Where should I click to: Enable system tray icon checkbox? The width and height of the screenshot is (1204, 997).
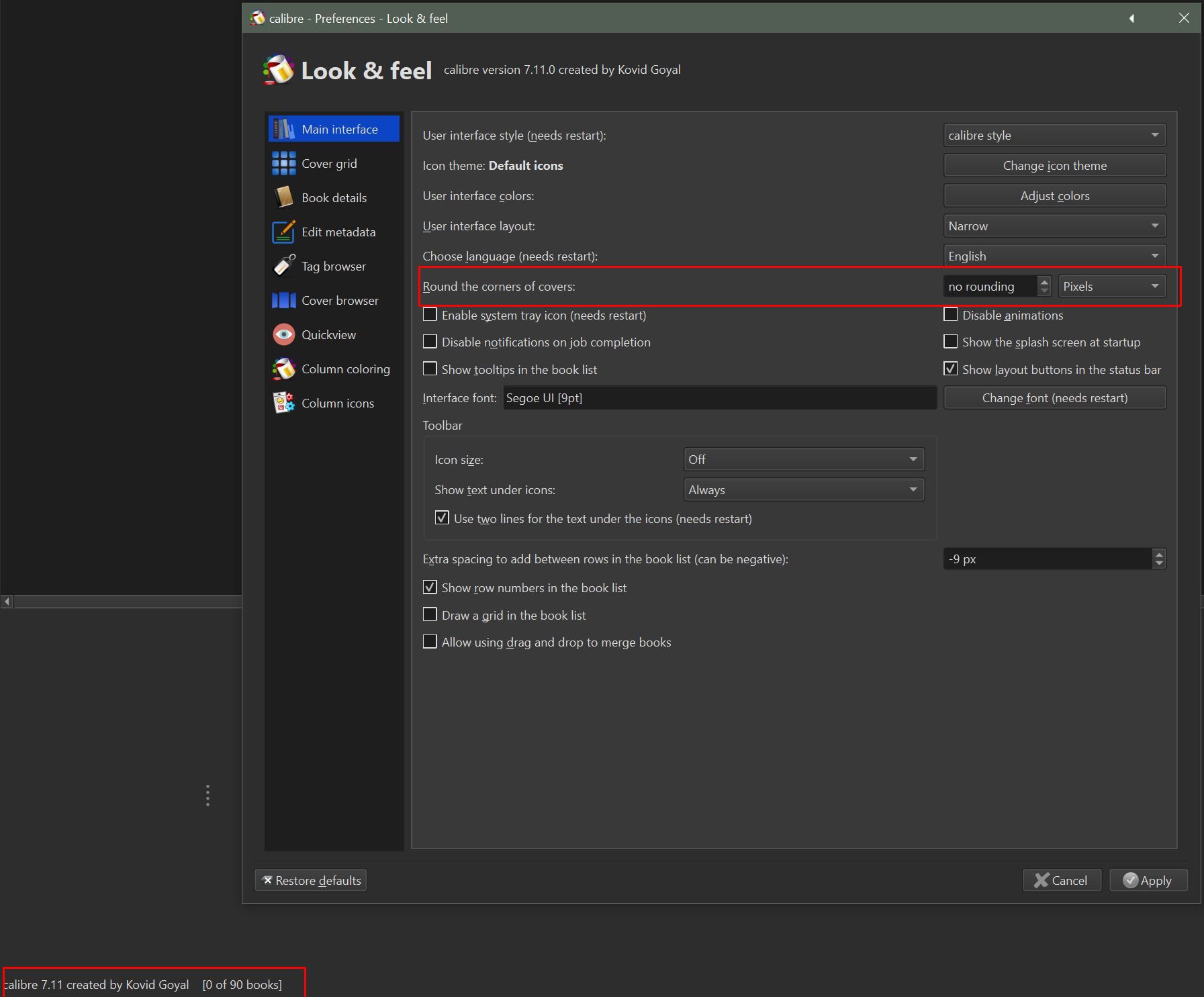[x=430, y=314]
